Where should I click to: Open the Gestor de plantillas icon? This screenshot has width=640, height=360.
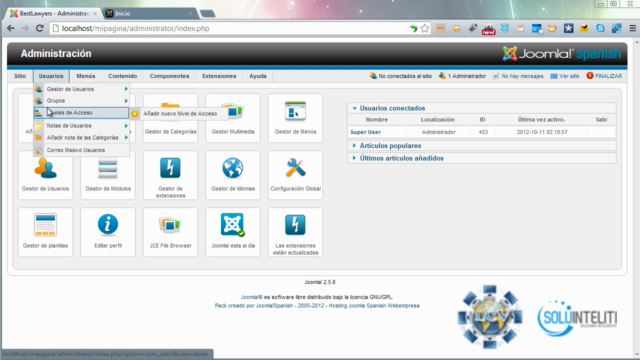click(x=45, y=232)
